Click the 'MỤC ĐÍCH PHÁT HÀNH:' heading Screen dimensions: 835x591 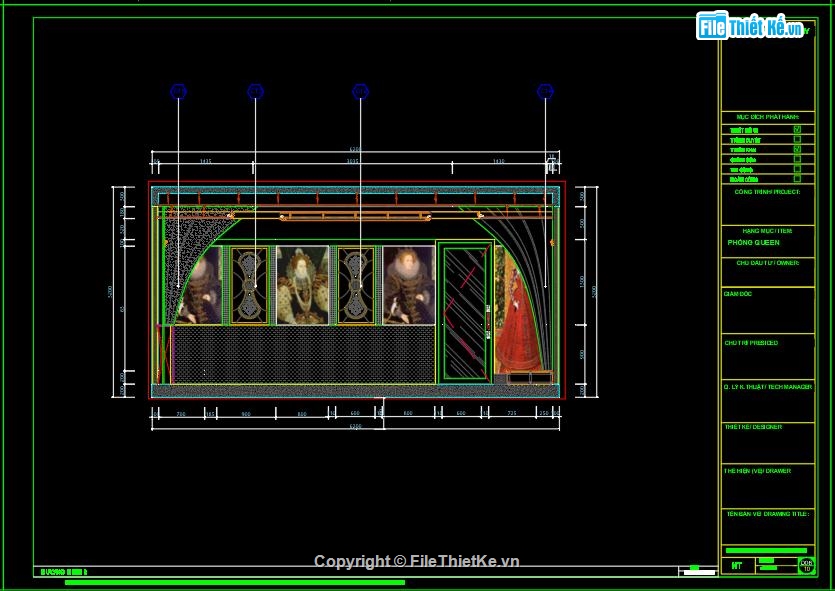click(767, 117)
